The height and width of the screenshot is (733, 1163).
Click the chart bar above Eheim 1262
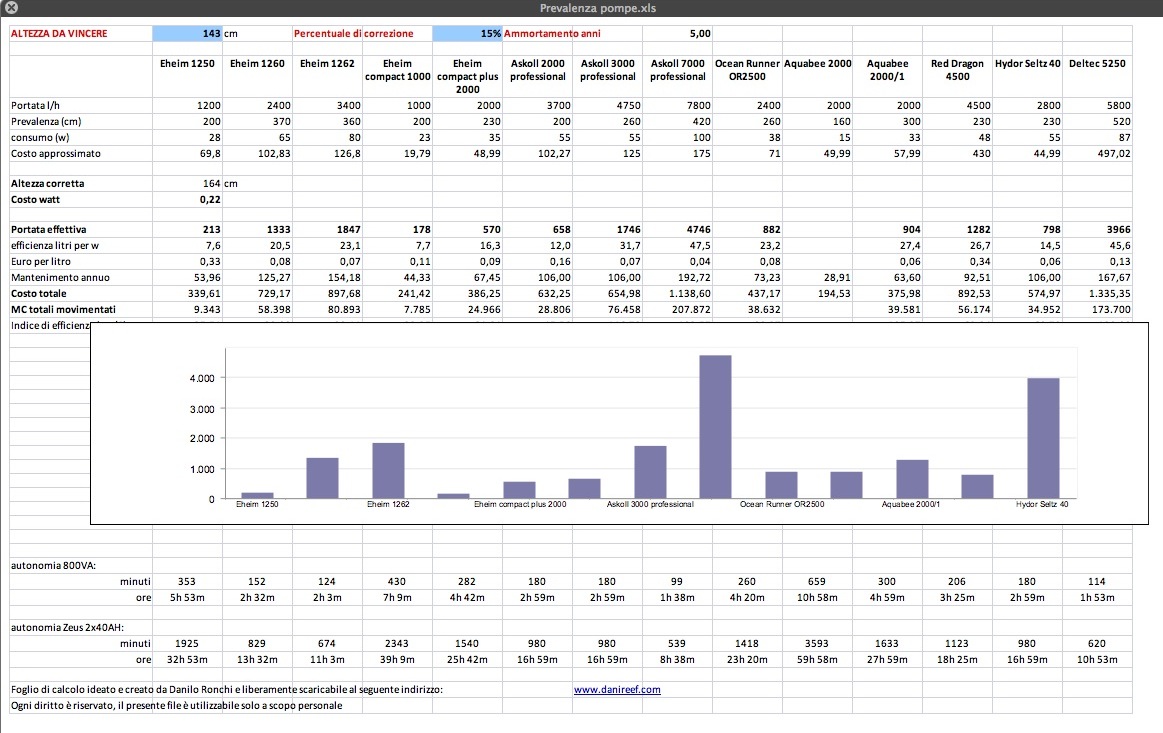[388, 470]
